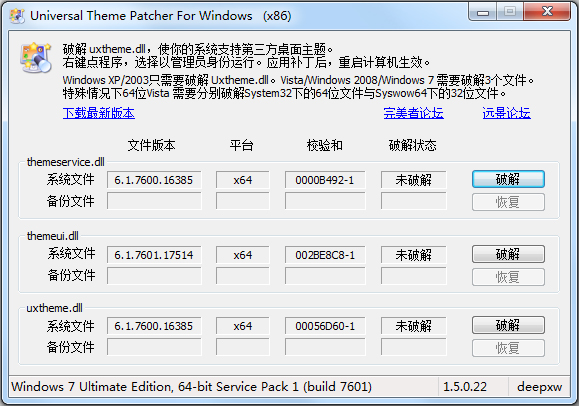Image resolution: width=579 pixels, height=406 pixels.
Task: Click 系统文件 label under themeservice.dll
Action: click(x=70, y=180)
